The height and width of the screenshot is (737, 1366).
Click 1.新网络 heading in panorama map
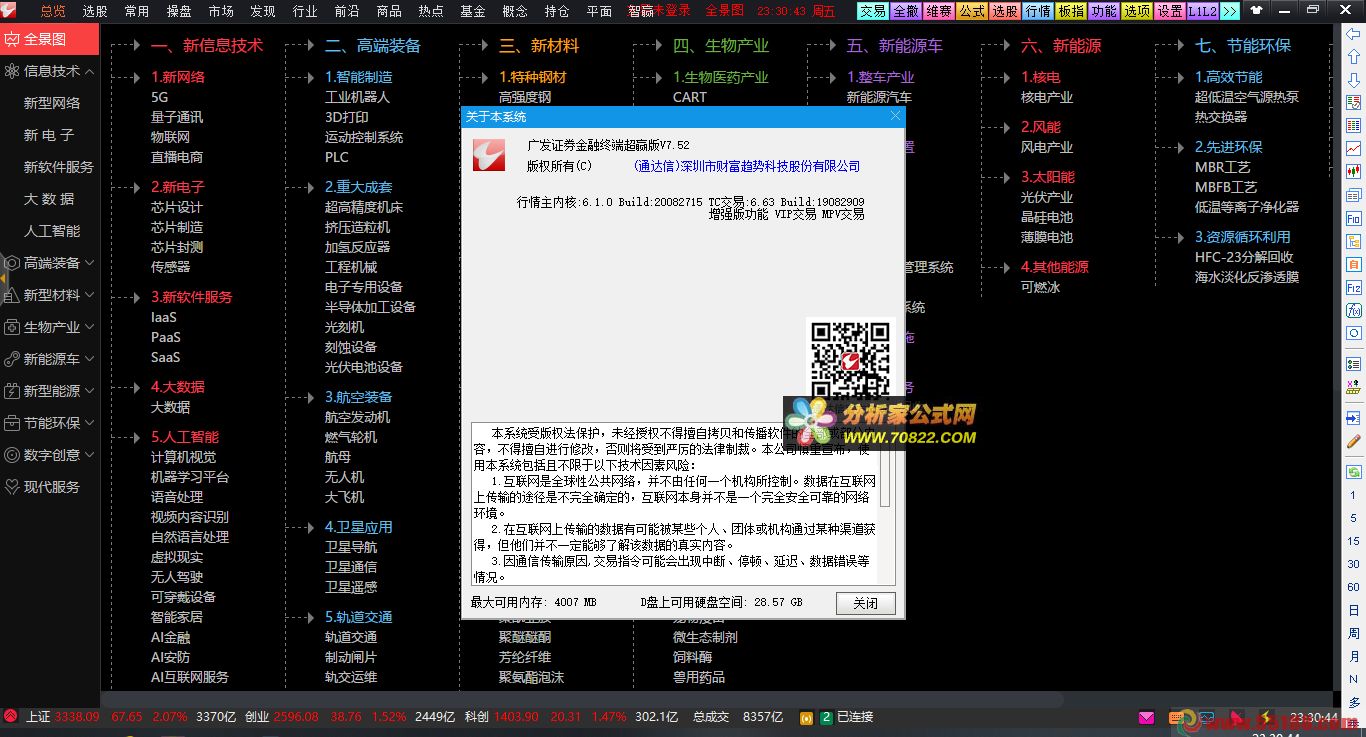point(178,77)
